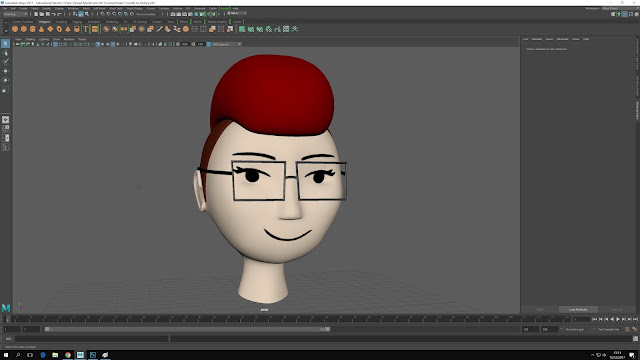Toggle Snap to Curves magnet icon

(x=108, y=14)
